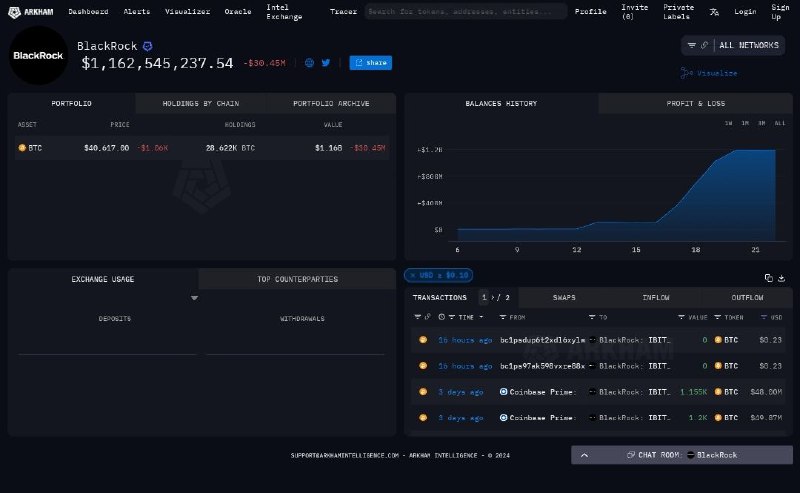Screen dimensions: 800x493
Task: Select the Exchange Usage tab
Action: [103, 279]
